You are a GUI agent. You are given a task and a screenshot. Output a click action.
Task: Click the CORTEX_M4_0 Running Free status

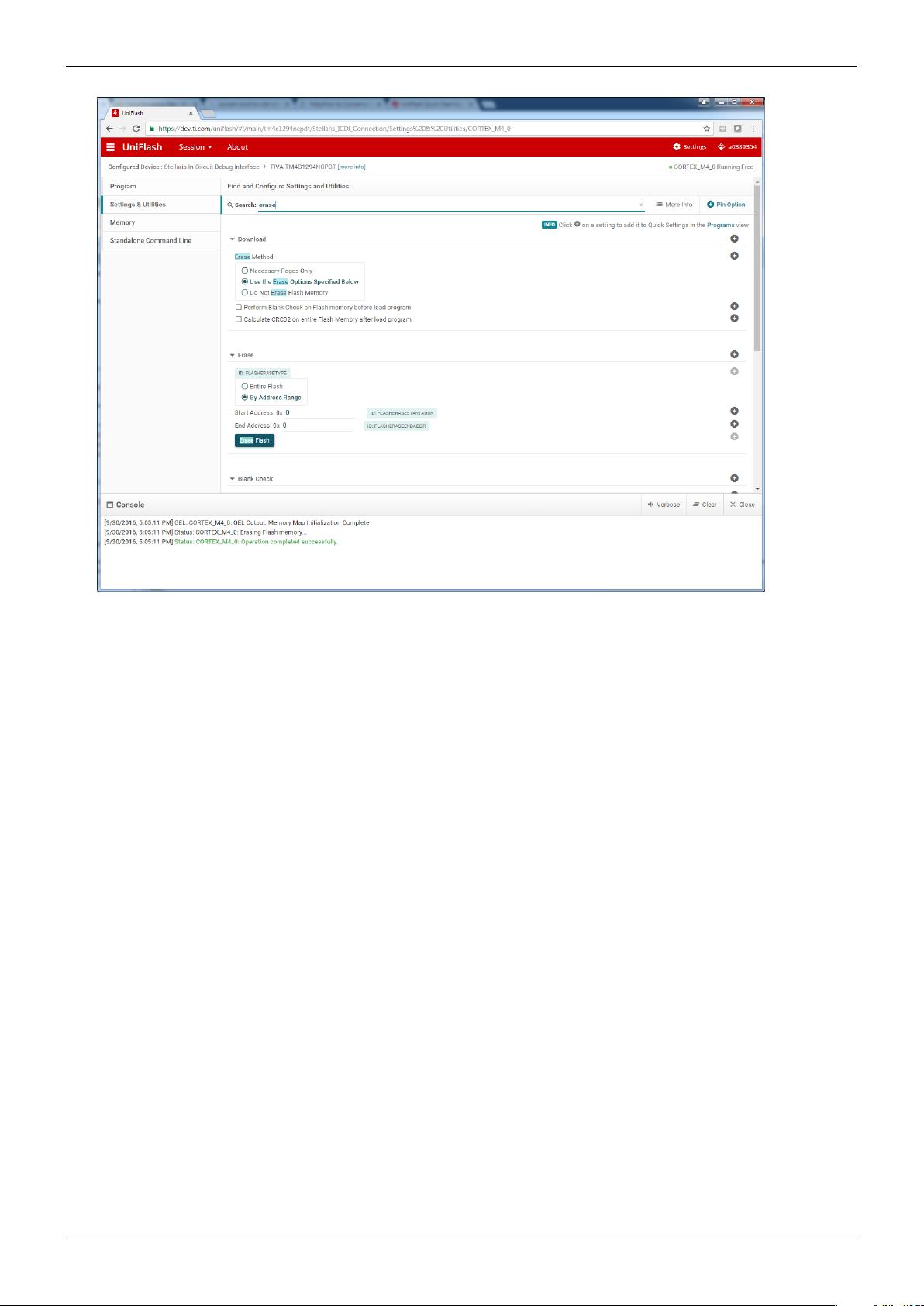click(711, 167)
